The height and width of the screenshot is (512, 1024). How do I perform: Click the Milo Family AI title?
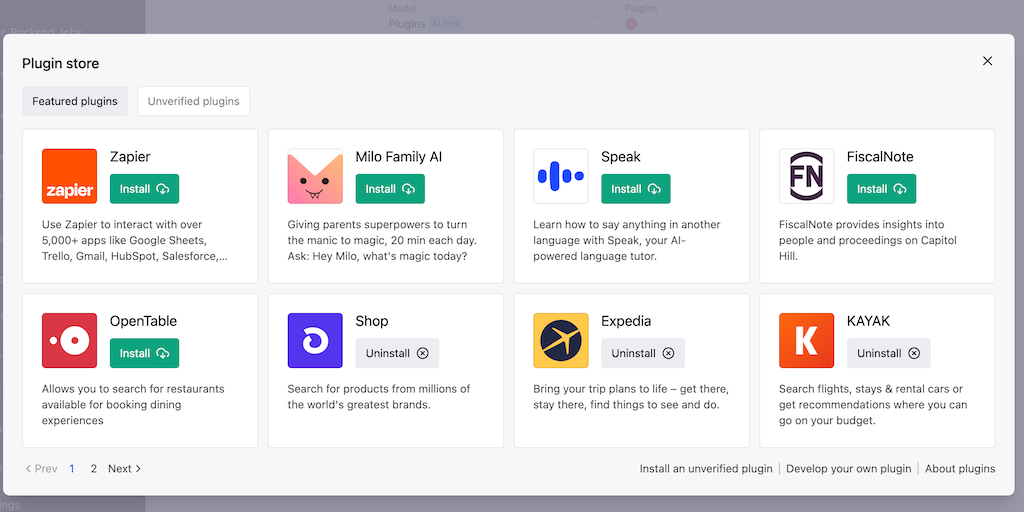click(x=399, y=157)
